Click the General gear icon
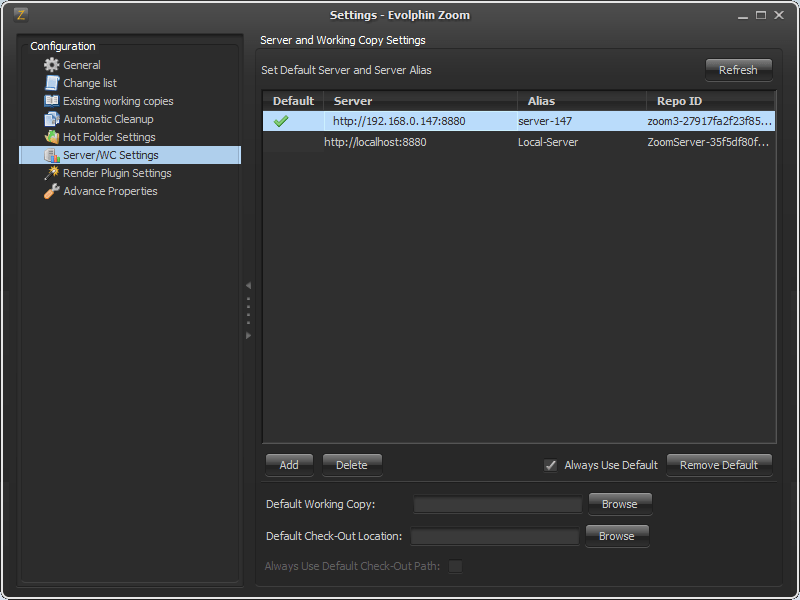The height and width of the screenshot is (600, 800). (x=52, y=65)
